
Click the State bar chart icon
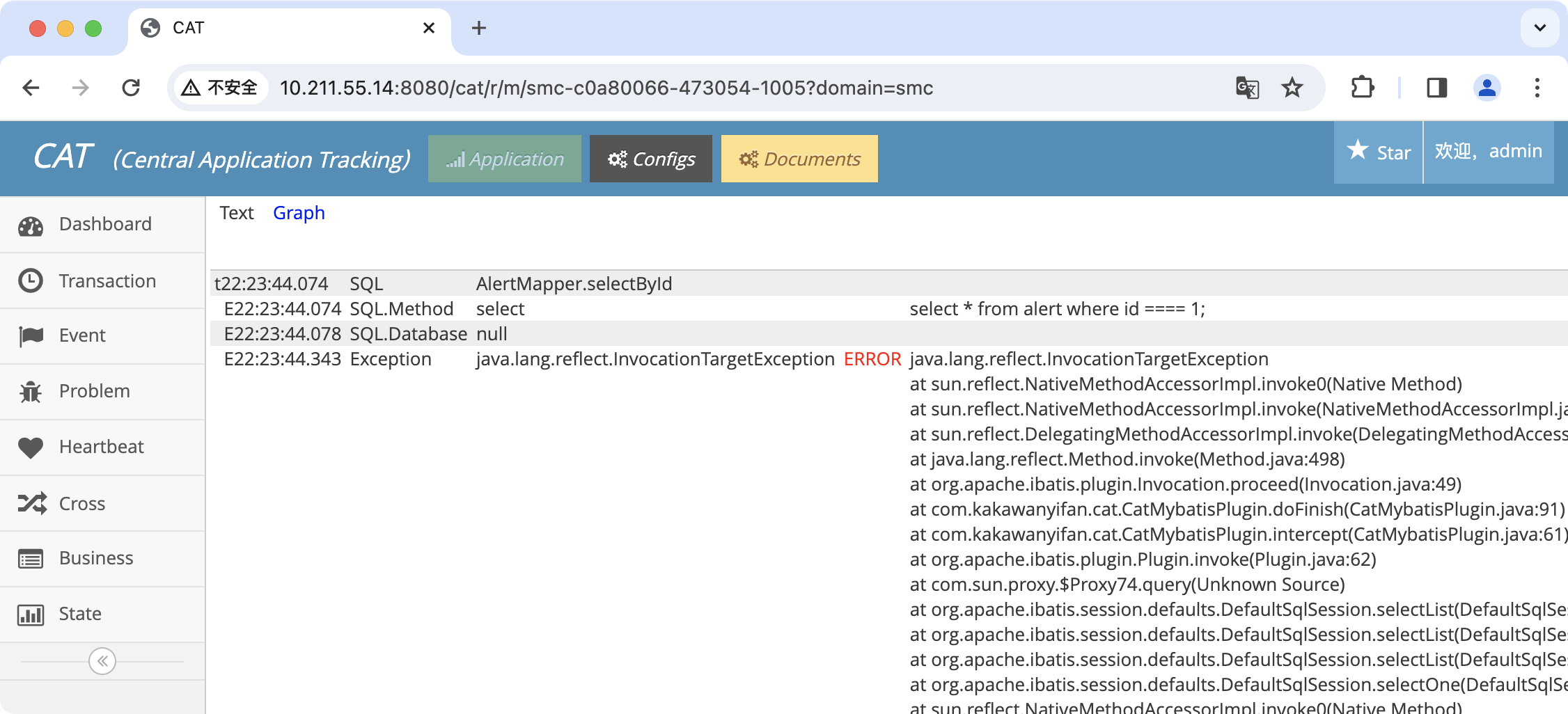tap(31, 614)
